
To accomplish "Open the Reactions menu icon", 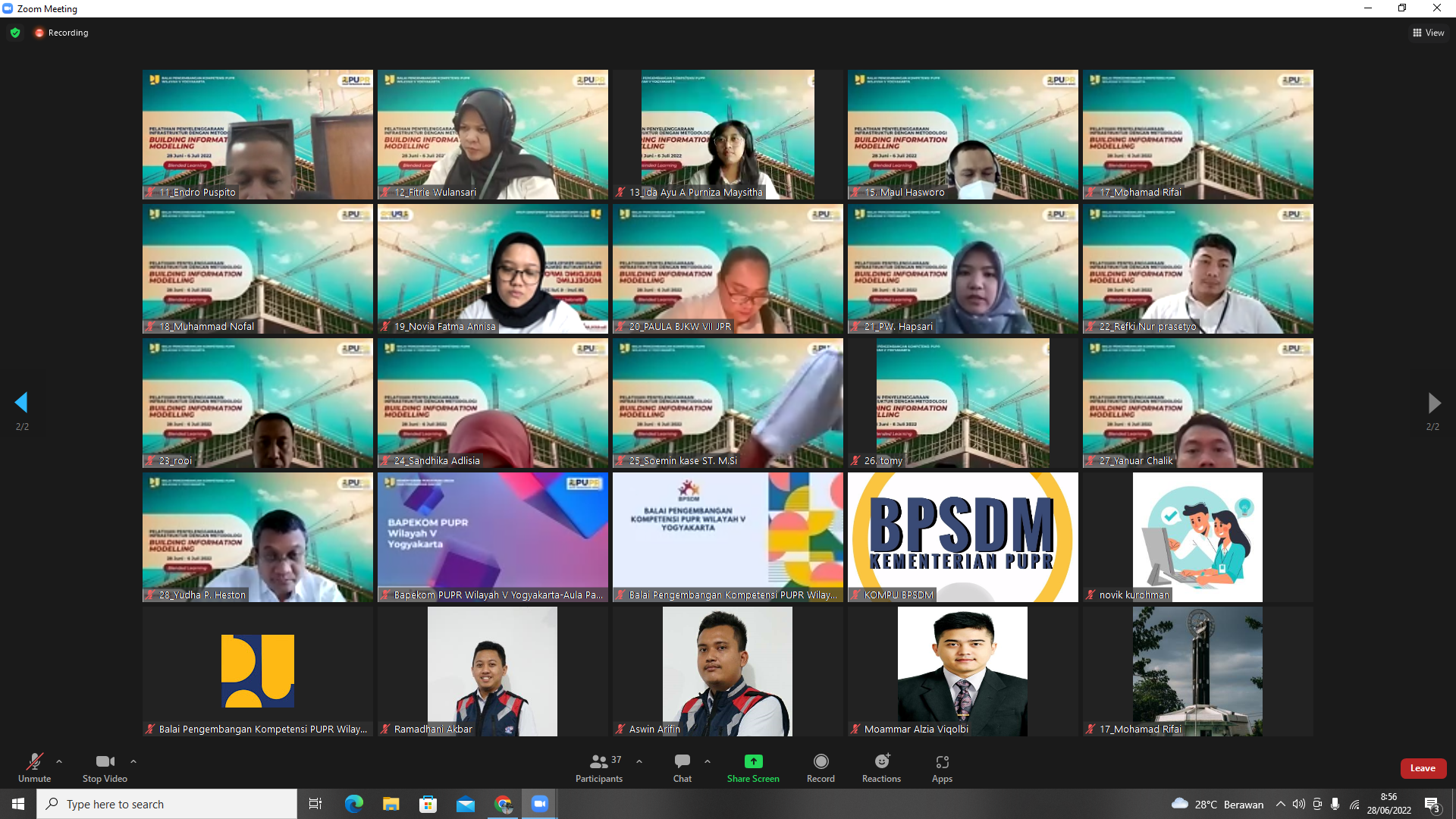I will point(881,761).
